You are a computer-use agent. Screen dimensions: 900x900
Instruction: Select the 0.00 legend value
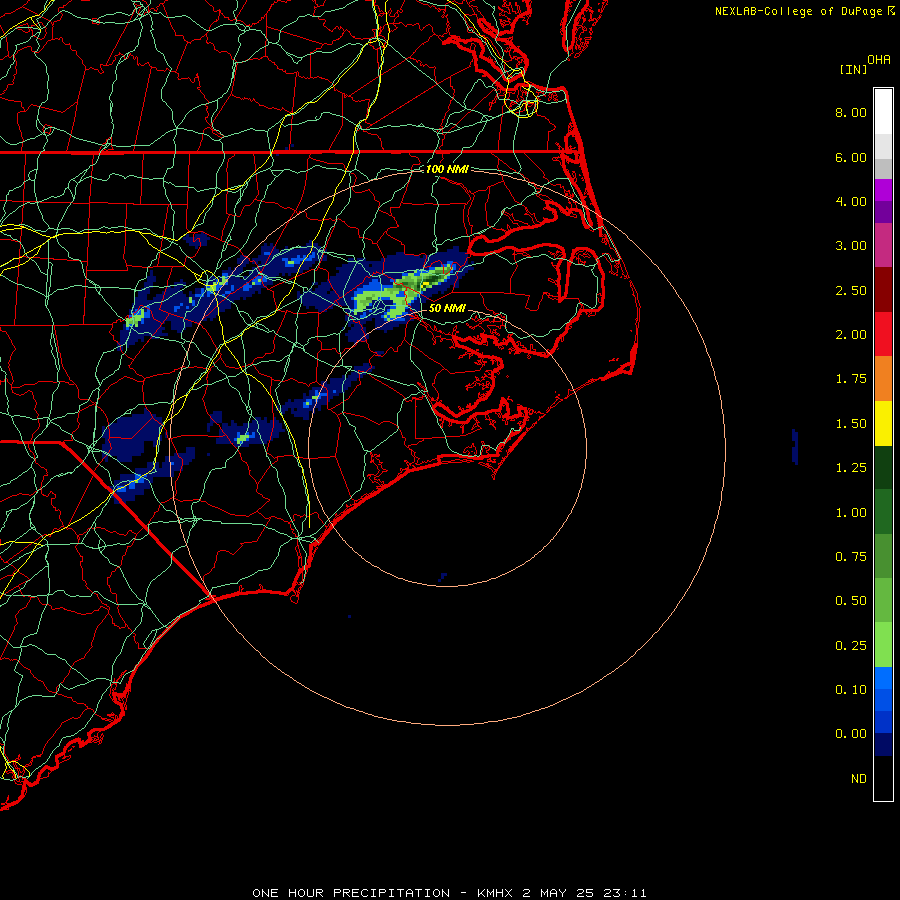coord(851,734)
